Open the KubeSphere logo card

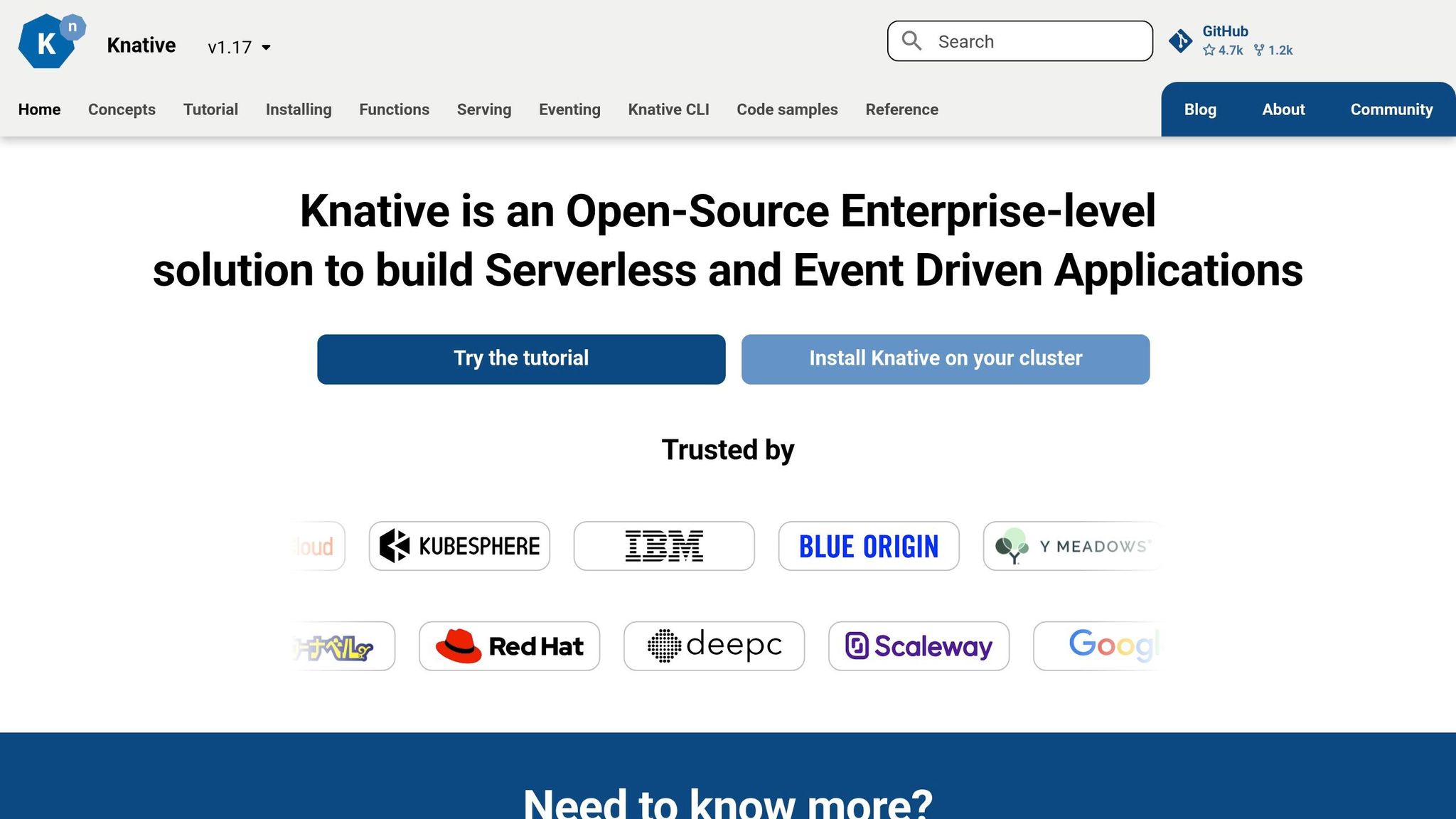pos(459,546)
